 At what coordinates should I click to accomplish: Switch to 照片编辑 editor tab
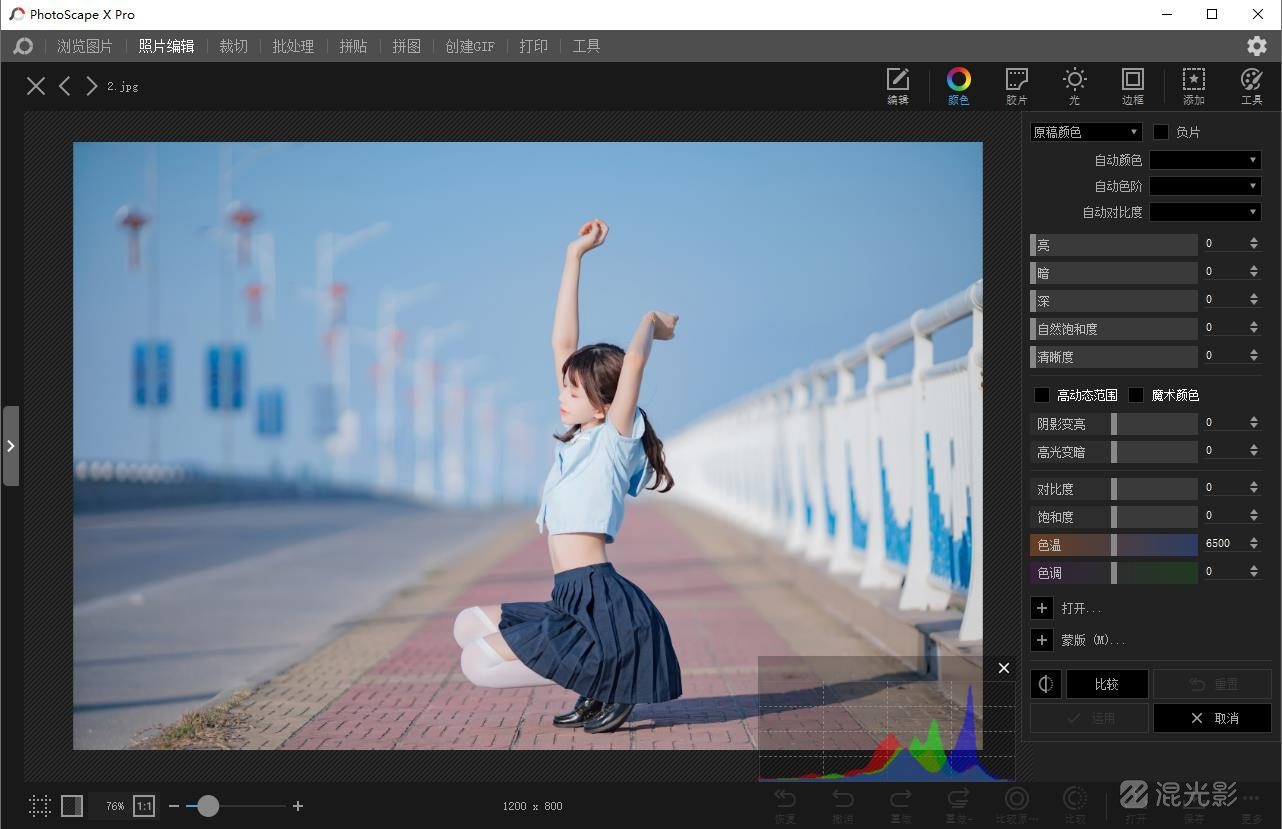pyautogui.click(x=166, y=46)
